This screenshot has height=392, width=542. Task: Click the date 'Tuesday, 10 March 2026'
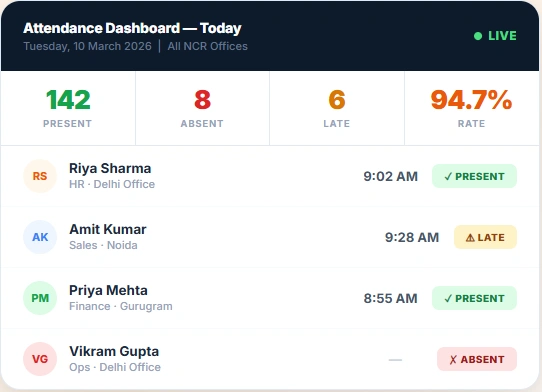pos(87,46)
